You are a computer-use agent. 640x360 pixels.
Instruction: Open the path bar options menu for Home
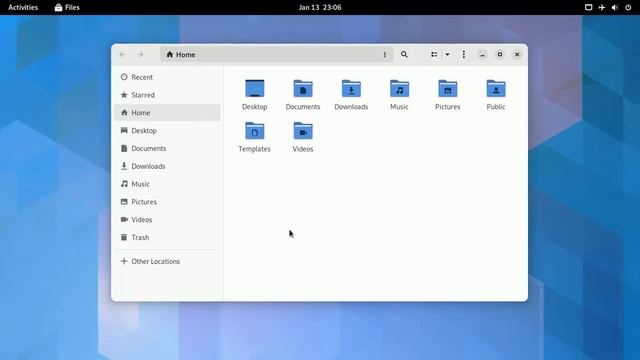point(384,54)
